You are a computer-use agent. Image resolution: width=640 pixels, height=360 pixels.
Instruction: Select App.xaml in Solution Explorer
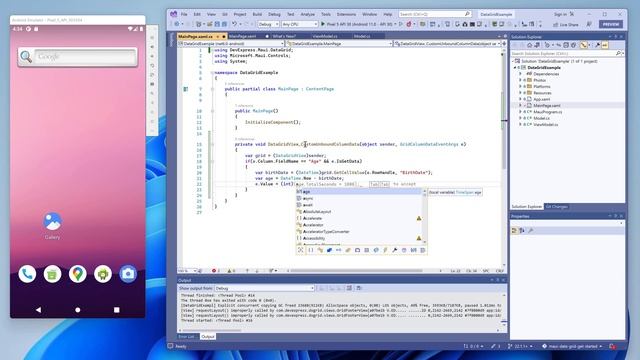(541, 99)
